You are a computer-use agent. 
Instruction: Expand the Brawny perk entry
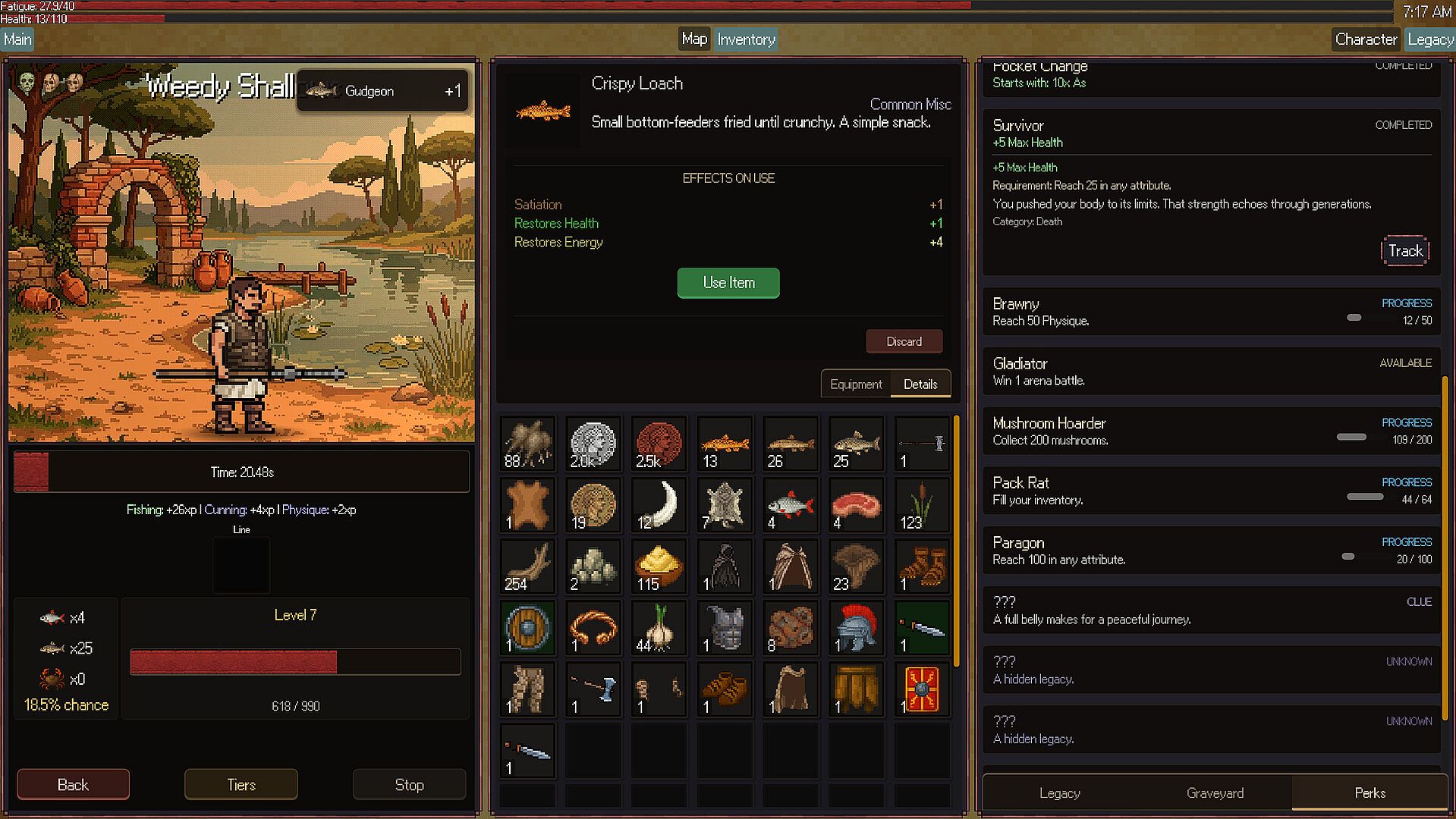(x=1212, y=312)
